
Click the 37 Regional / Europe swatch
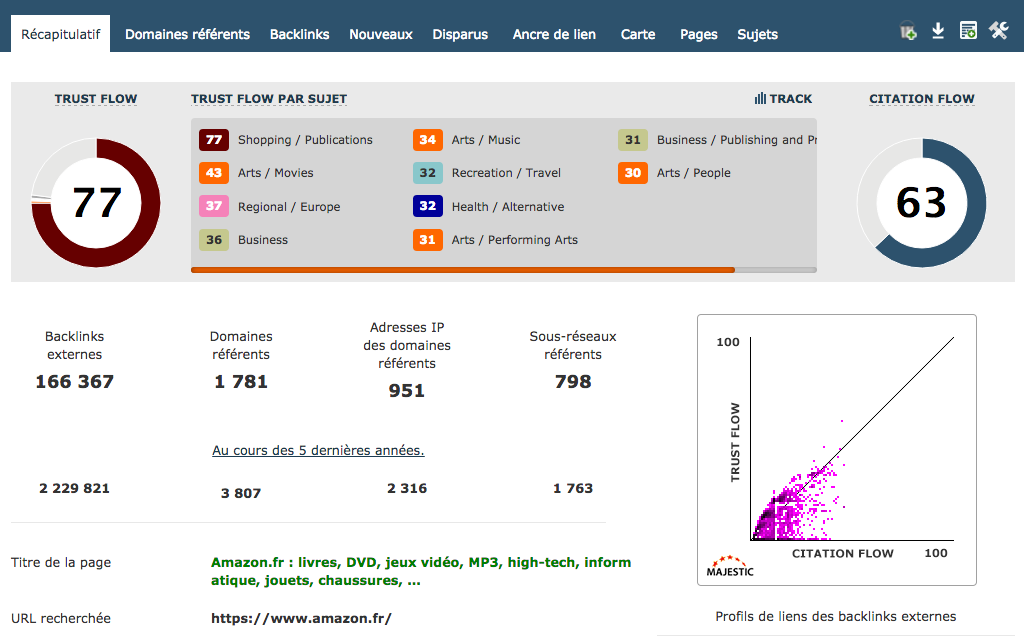coord(214,206)
